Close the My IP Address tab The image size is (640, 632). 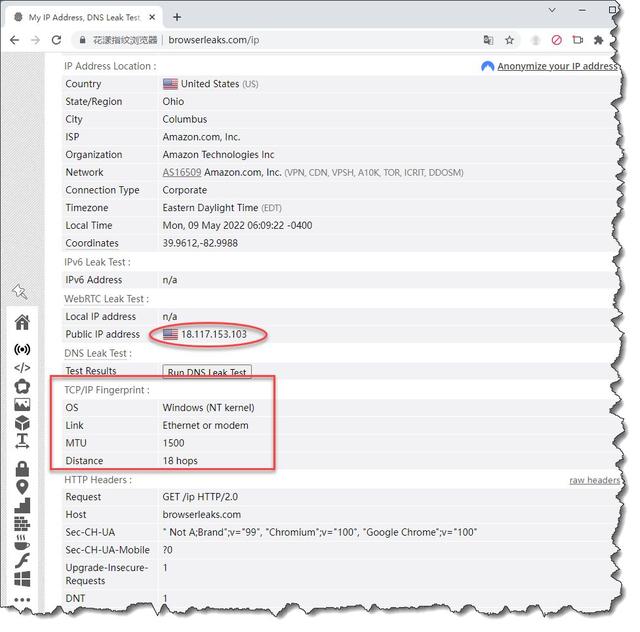pos(152,17)
